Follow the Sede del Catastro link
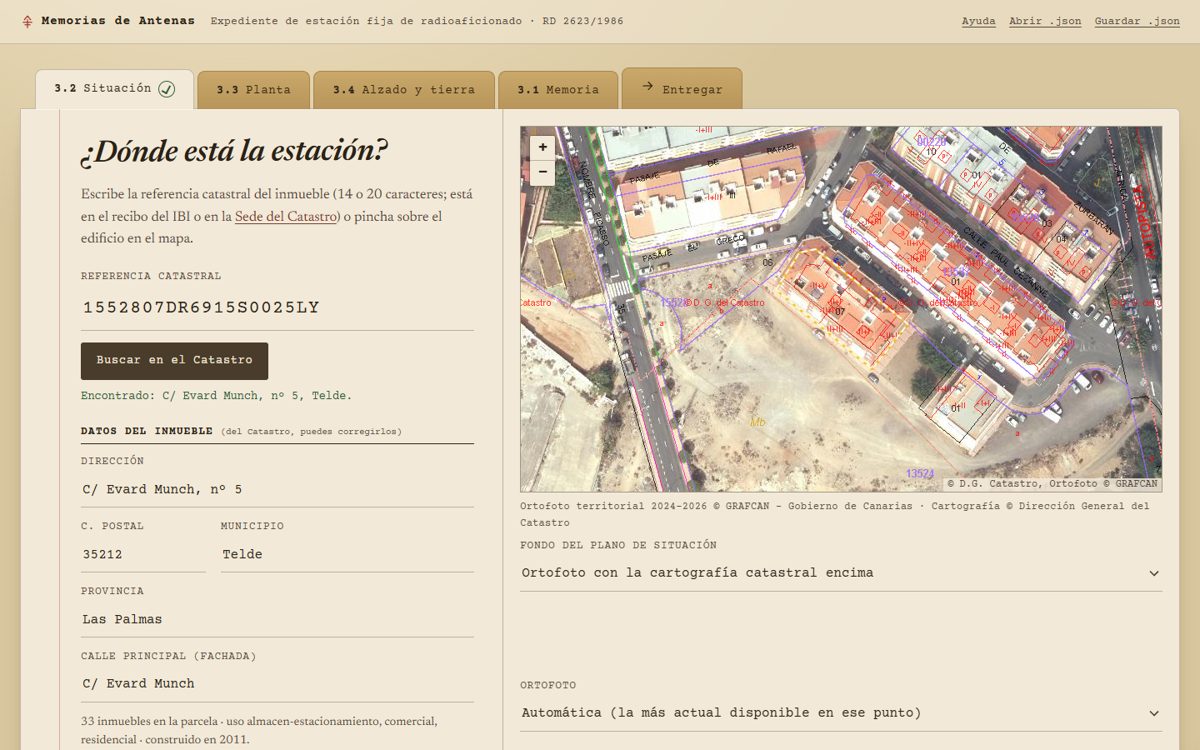The image size is (1200, 750). (x=286, y=216)
